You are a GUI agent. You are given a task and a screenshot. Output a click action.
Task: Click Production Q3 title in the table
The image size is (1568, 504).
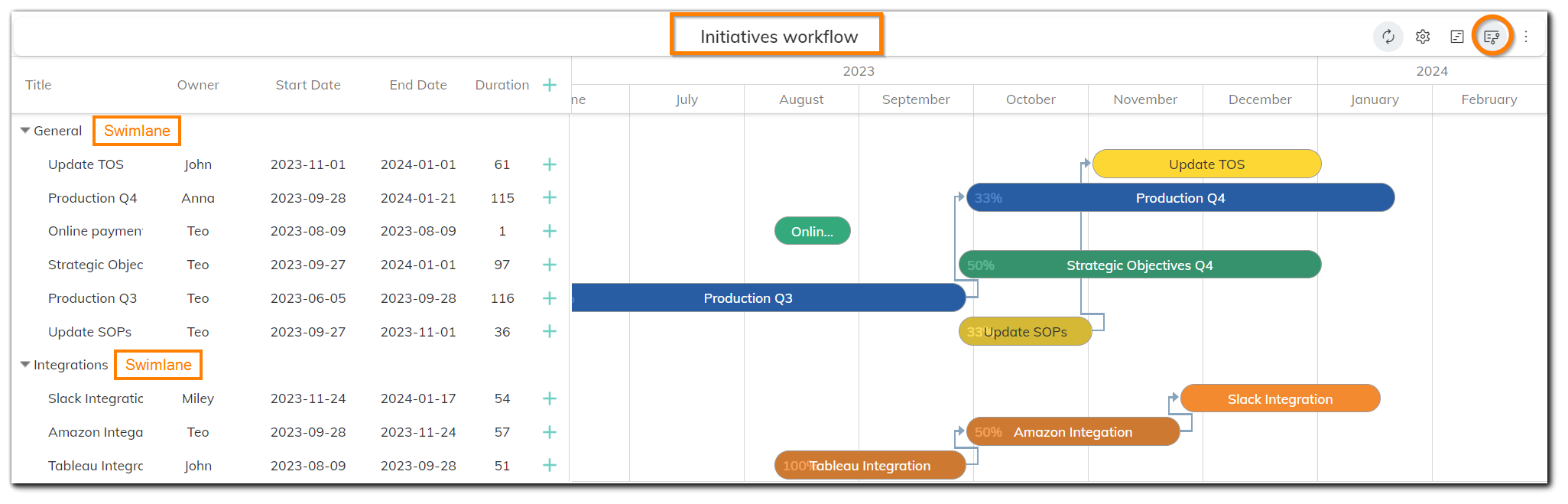pos(93,298)
